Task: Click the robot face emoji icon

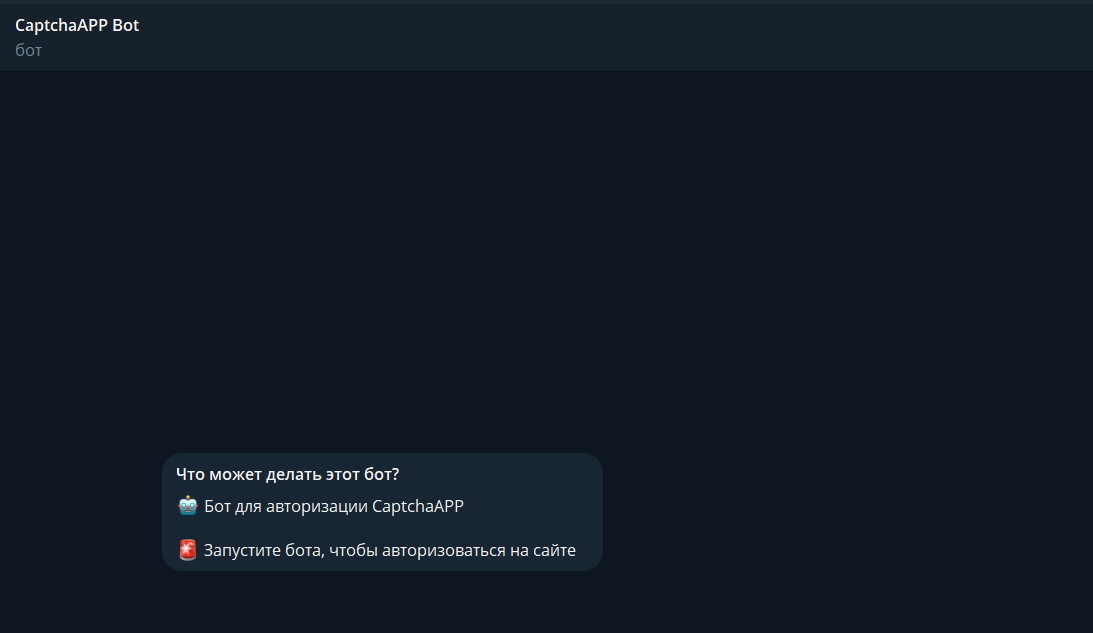Action: point(188,505)
